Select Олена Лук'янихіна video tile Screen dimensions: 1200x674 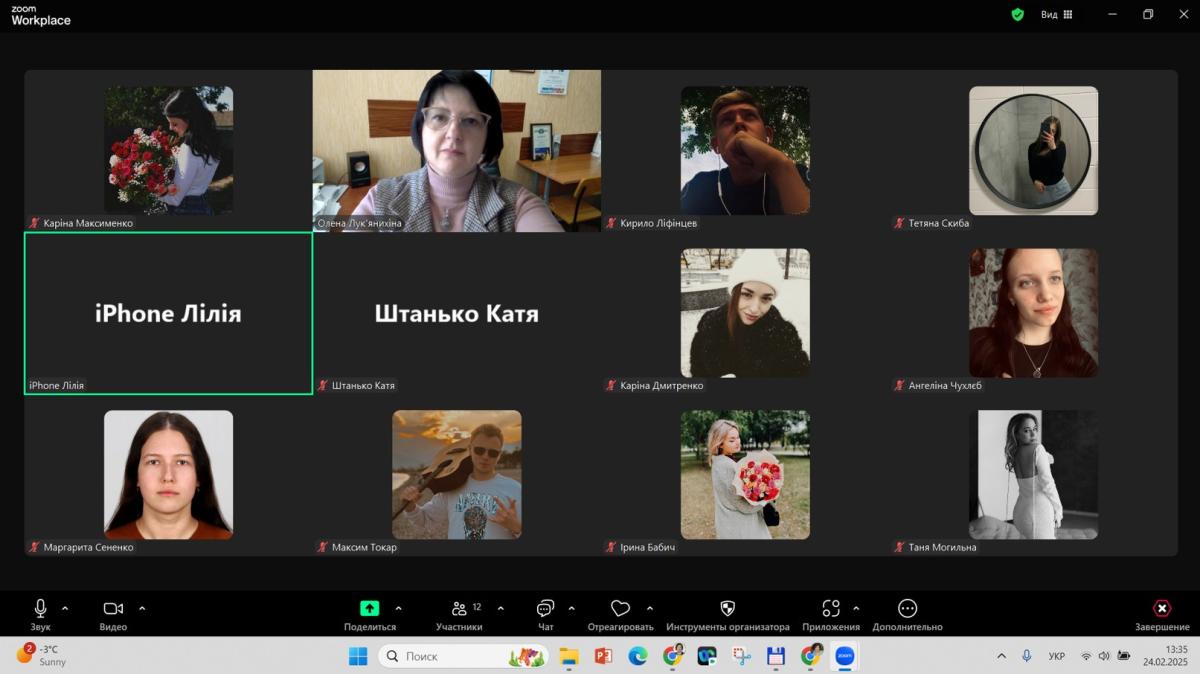(x=456, y=150)
